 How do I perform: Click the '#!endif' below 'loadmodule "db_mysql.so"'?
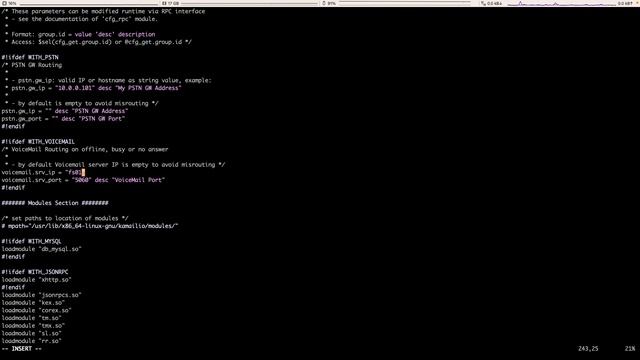pos(13,257)
